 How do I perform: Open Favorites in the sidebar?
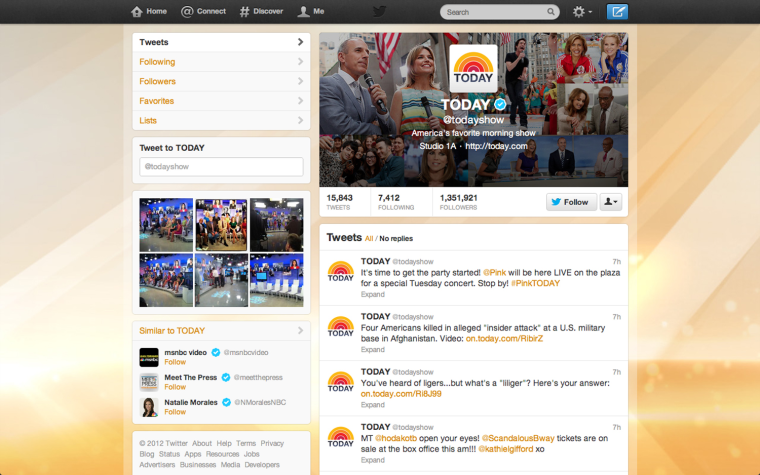point(222,101)
